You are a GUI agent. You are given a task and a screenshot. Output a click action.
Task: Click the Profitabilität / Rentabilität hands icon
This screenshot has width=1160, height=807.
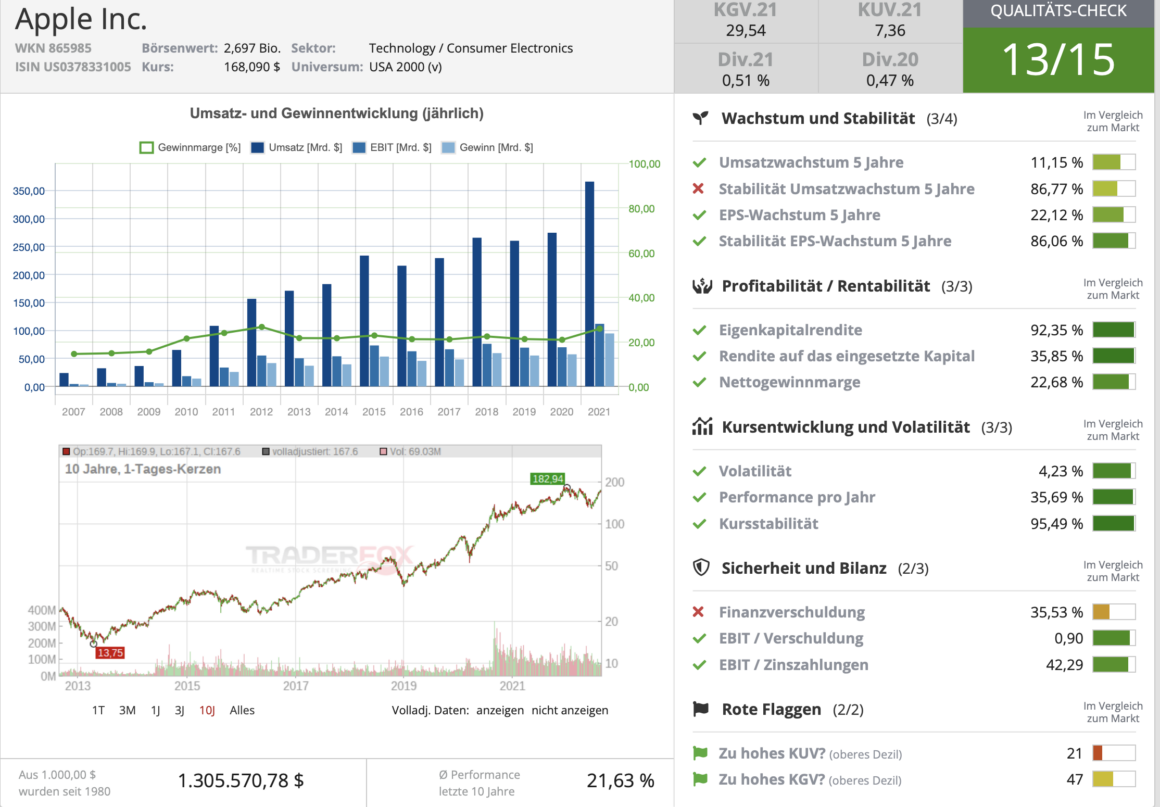[701, 286]
